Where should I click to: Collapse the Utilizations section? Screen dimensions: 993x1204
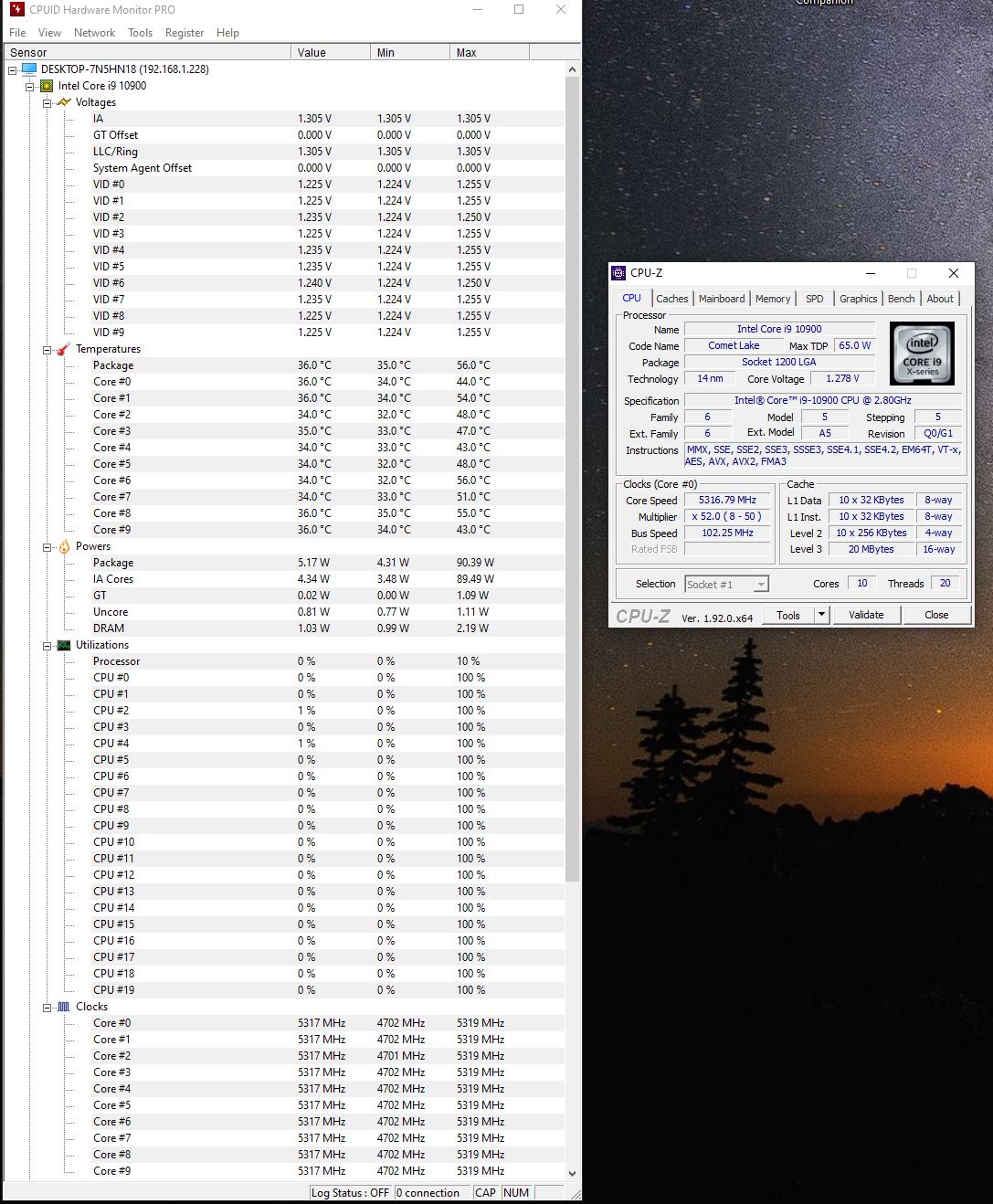coord(47,645)
